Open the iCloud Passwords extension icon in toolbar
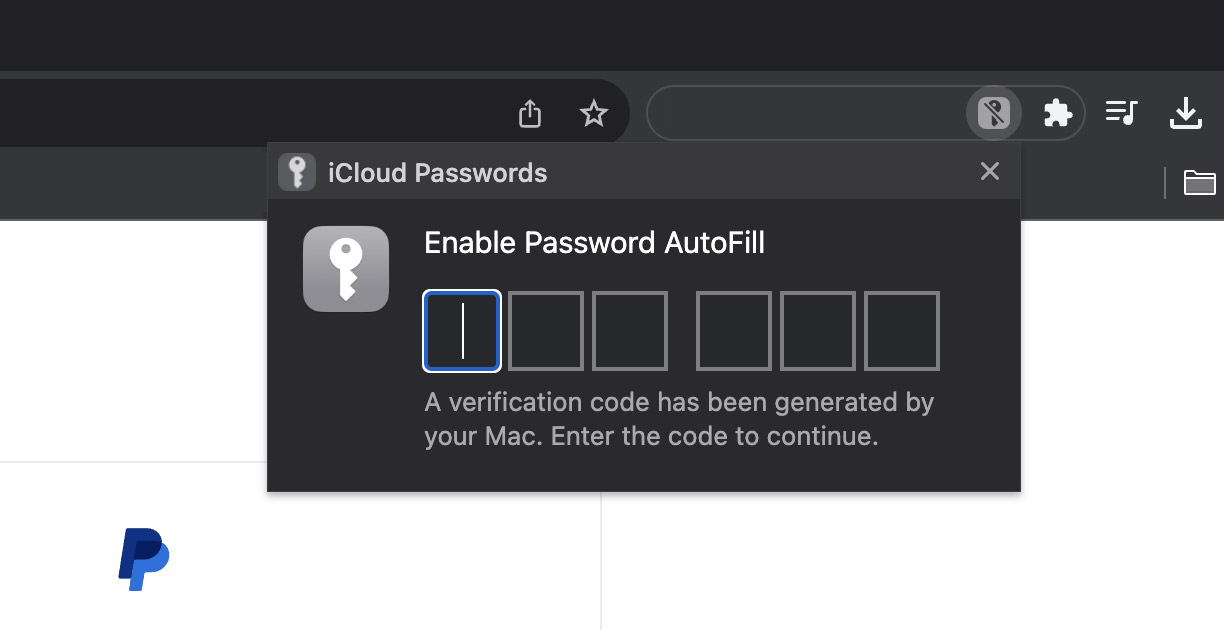The height and width of the screenshot is (630, 1224). (x=993, y=113)
